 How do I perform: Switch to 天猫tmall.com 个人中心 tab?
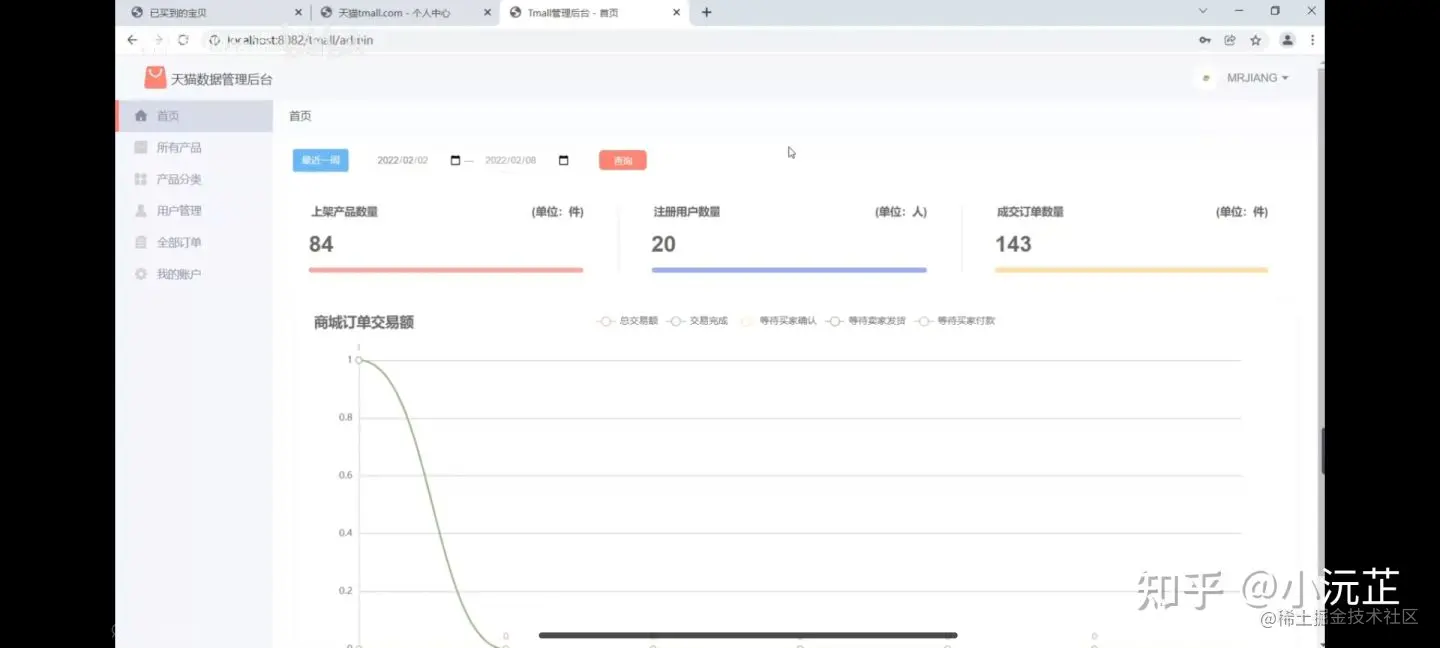(404, 12)
